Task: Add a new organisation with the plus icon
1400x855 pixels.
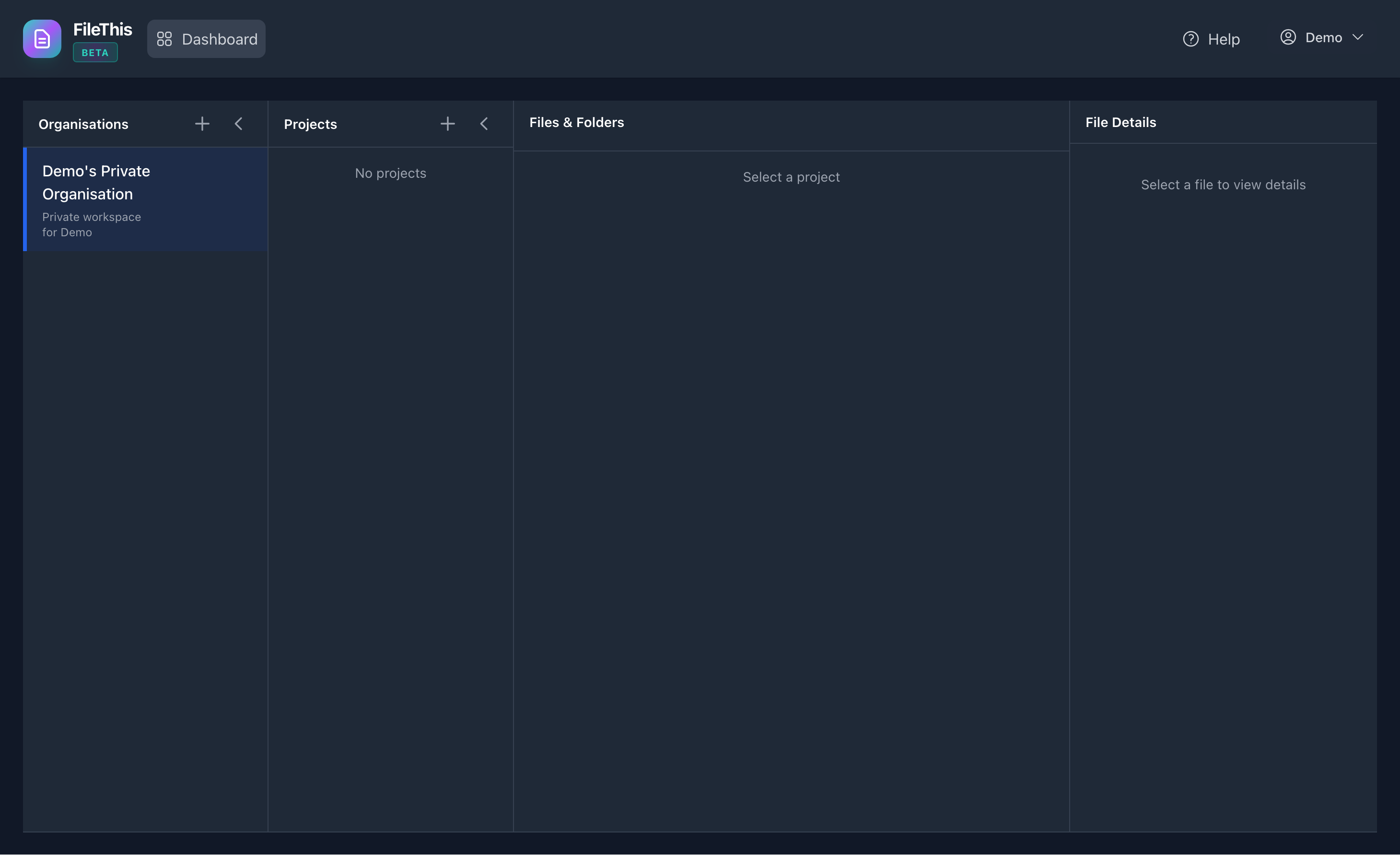Action: (202, 123)
